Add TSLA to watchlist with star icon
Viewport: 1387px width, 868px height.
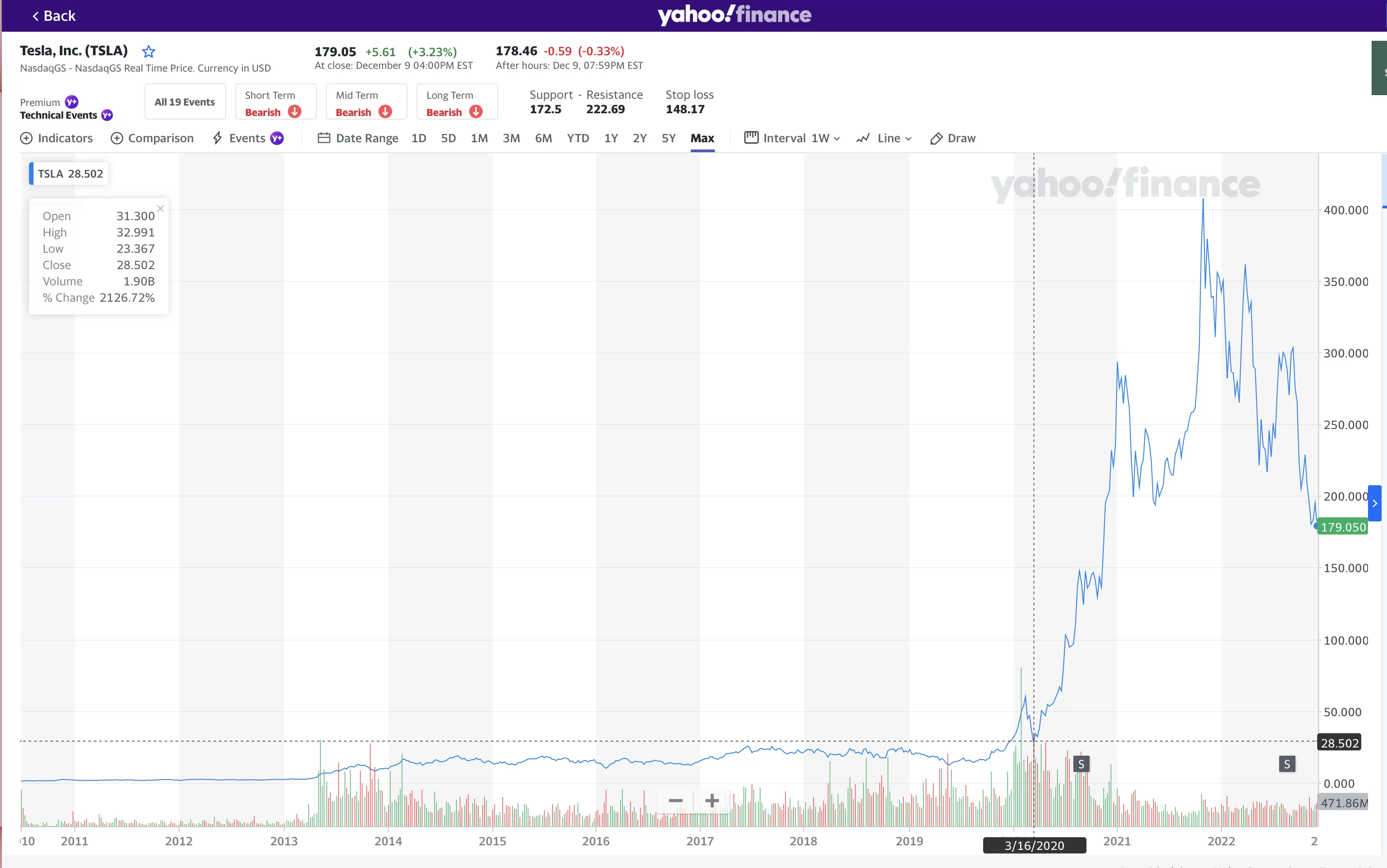pyautogui.click(x=148, y=52)
